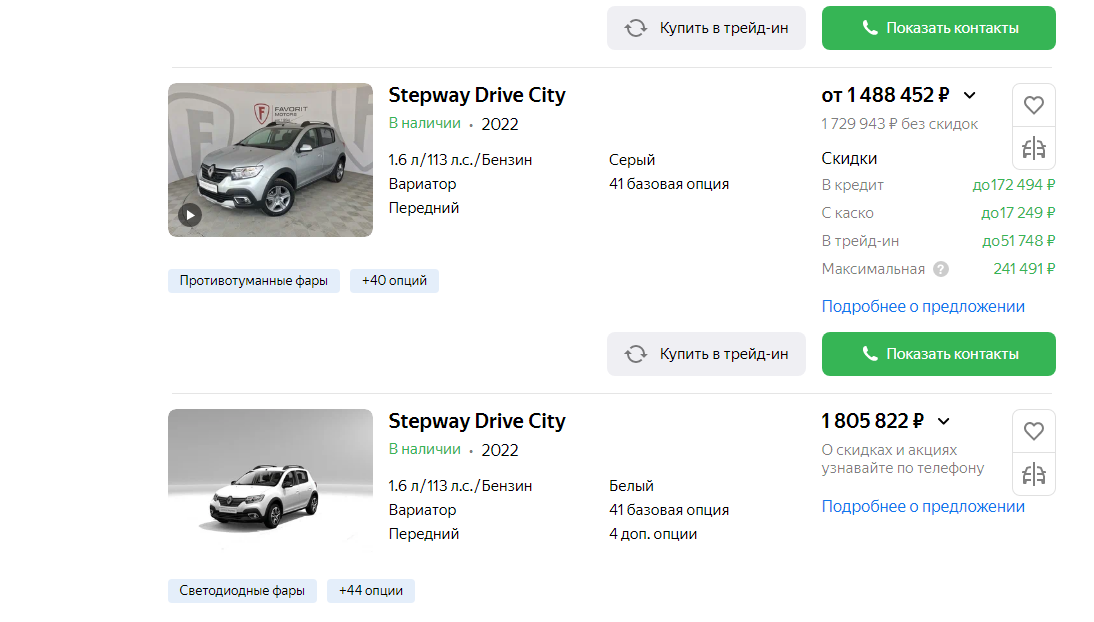This screenshot has width=1094, height=622.
Task: Open gray Stepway Drive City title
Action: pos(477,95)
